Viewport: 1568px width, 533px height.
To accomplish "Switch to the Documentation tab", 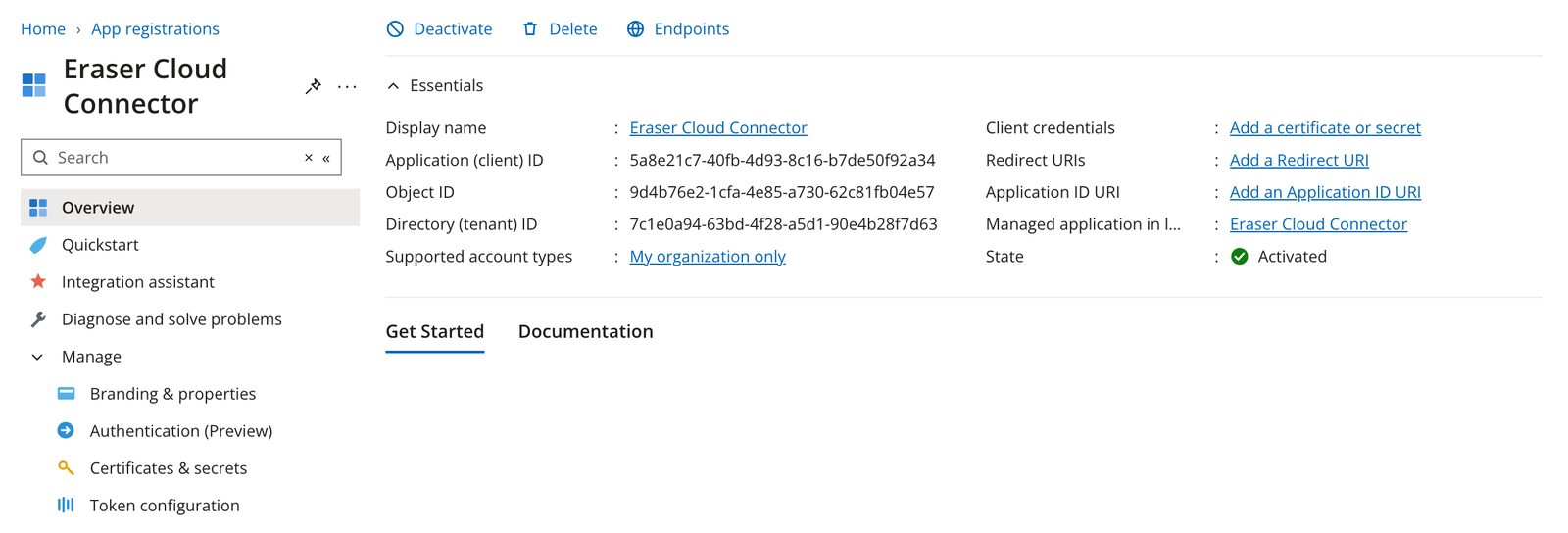I will coord(586,332).
